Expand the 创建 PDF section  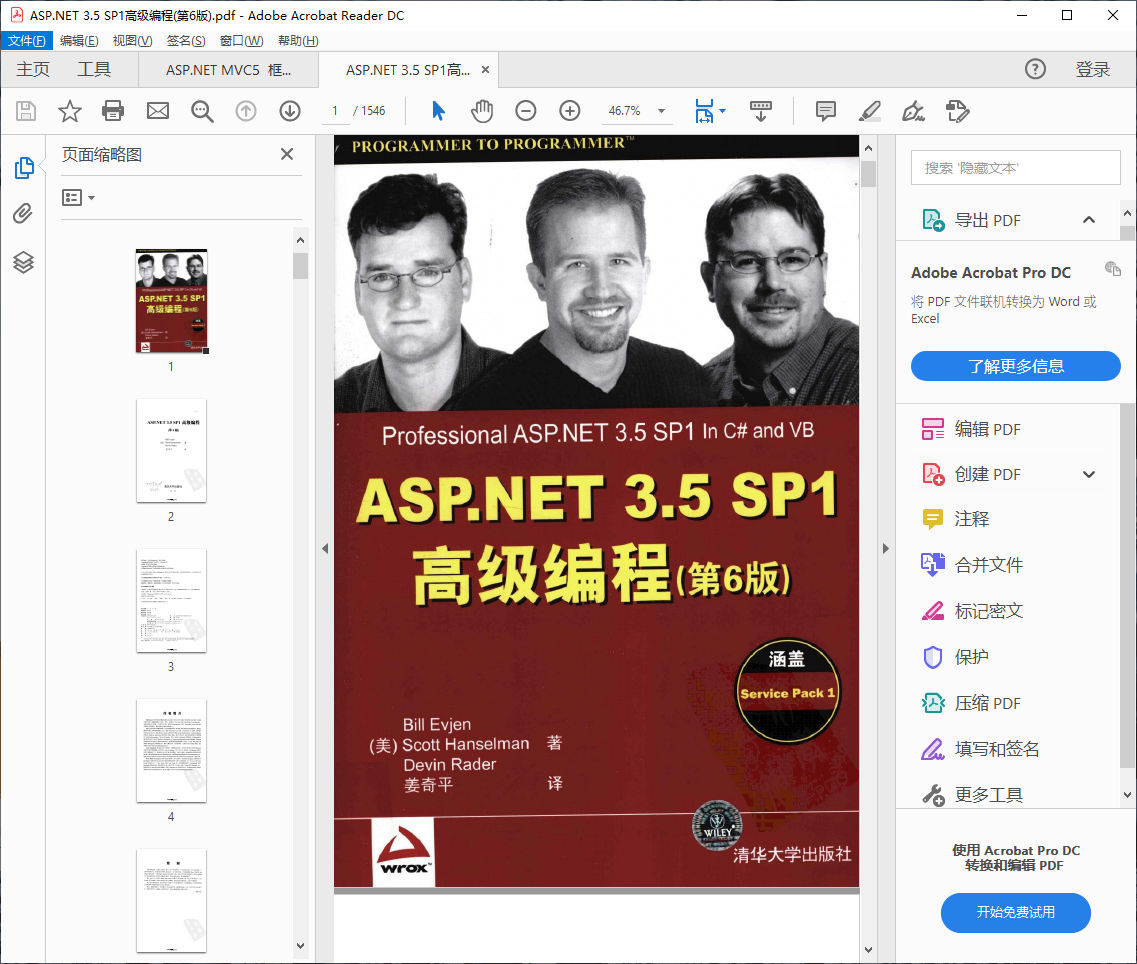1088,474
